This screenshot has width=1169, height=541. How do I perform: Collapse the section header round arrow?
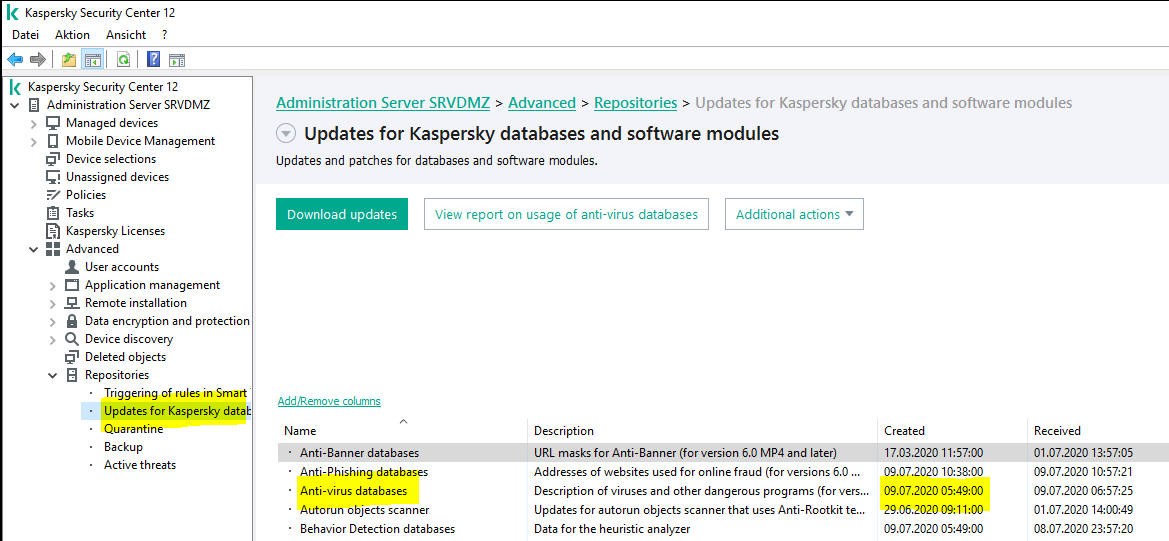(x=286, y=134)
